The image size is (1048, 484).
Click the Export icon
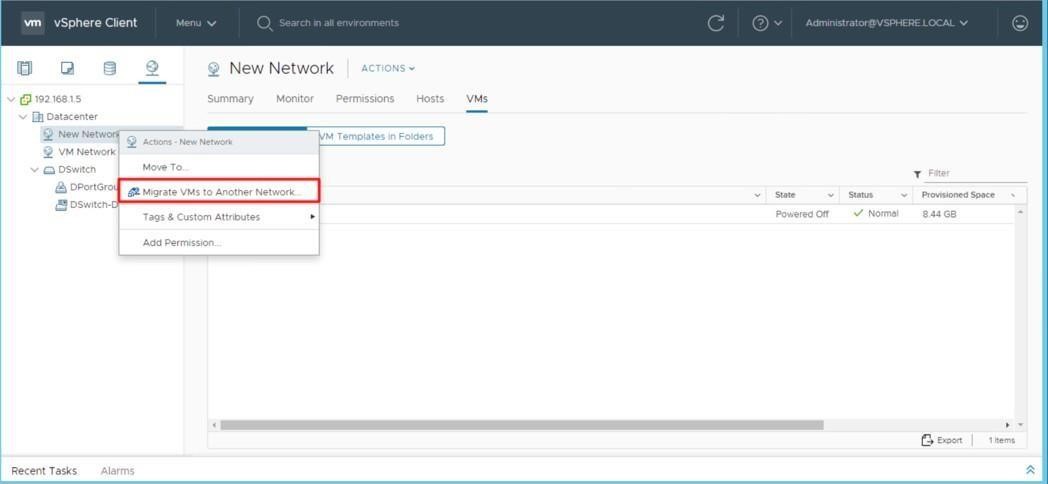[927, 440]
